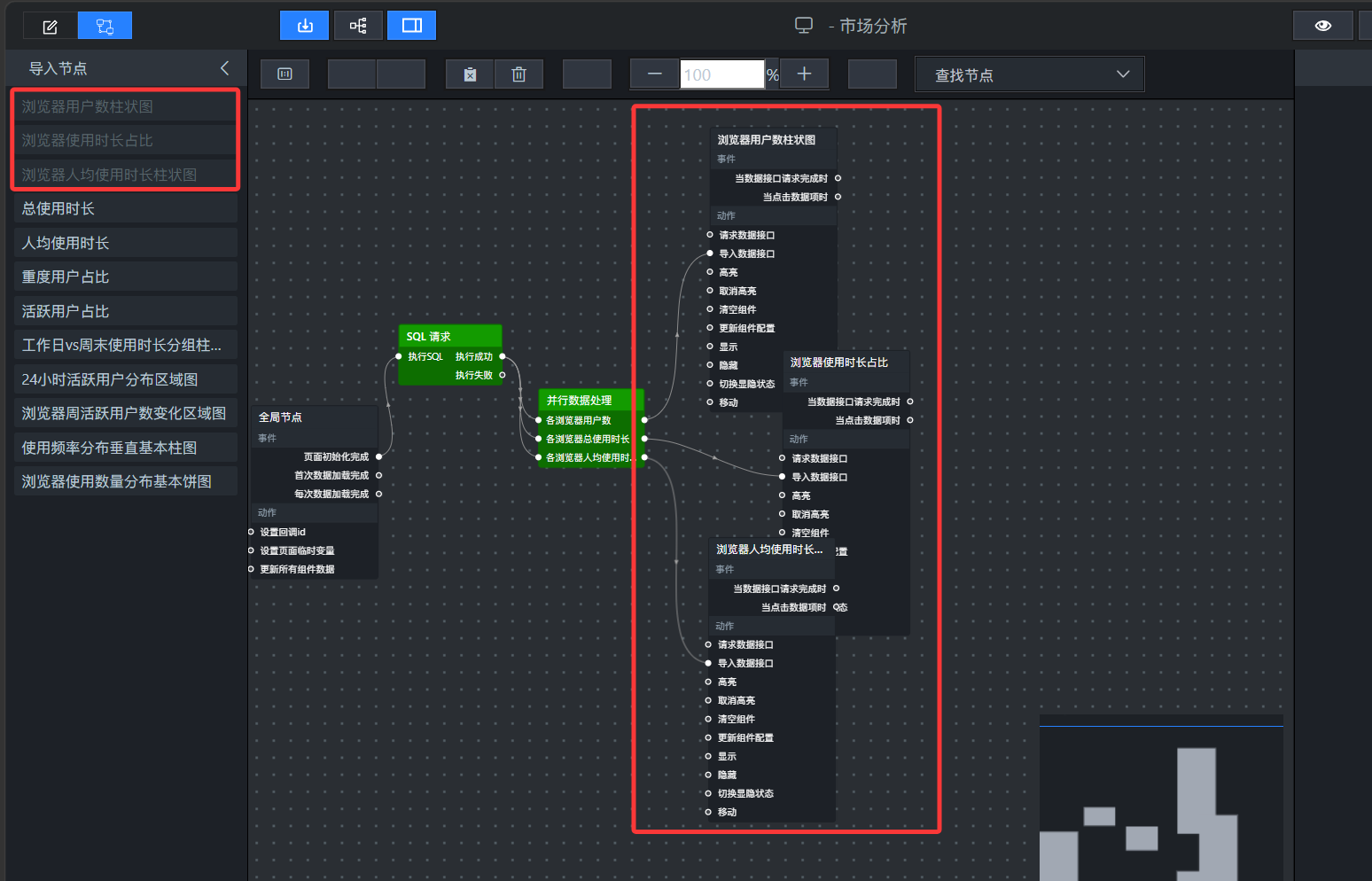The height and width of the screenshot is (881, 1372).
Task: Import the 活跃用户占比 node
Action: (x=126, y=311)
